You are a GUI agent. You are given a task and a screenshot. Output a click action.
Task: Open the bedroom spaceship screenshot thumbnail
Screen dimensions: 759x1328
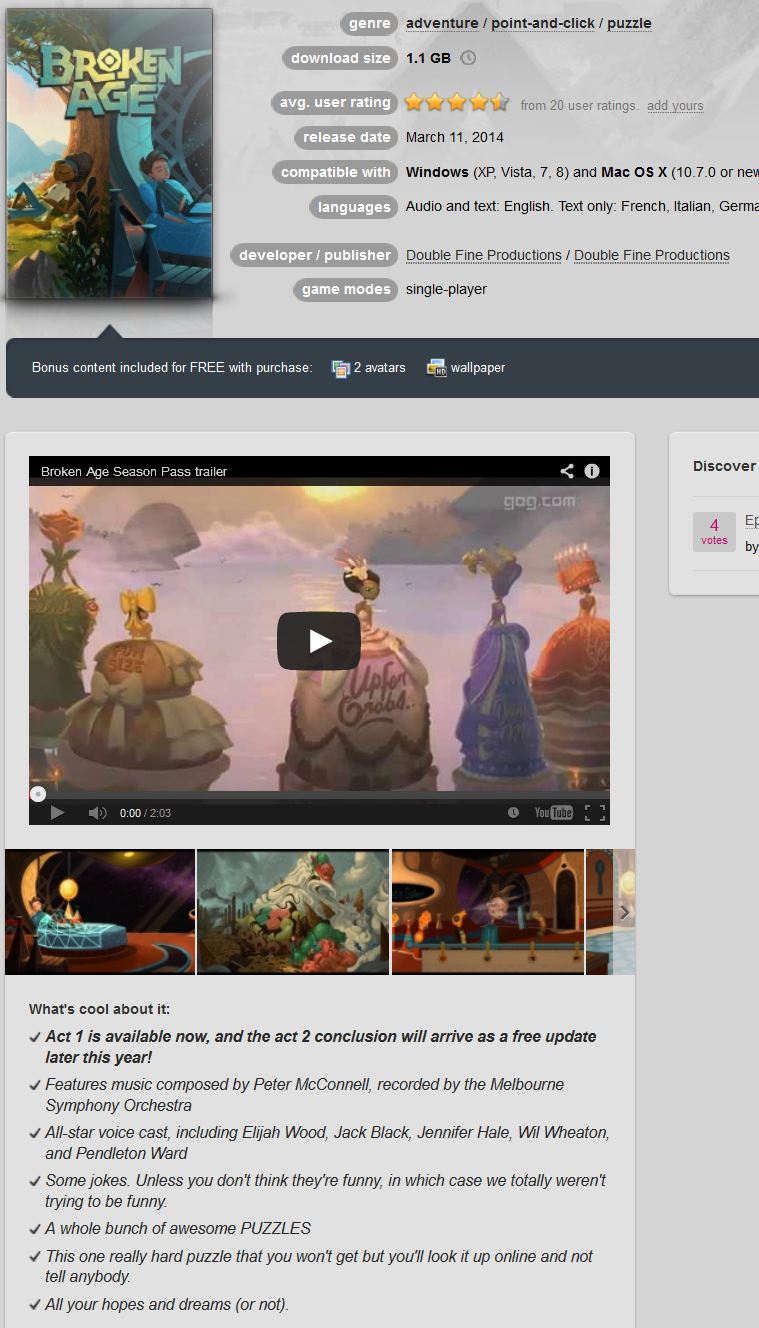click(100, 912)
